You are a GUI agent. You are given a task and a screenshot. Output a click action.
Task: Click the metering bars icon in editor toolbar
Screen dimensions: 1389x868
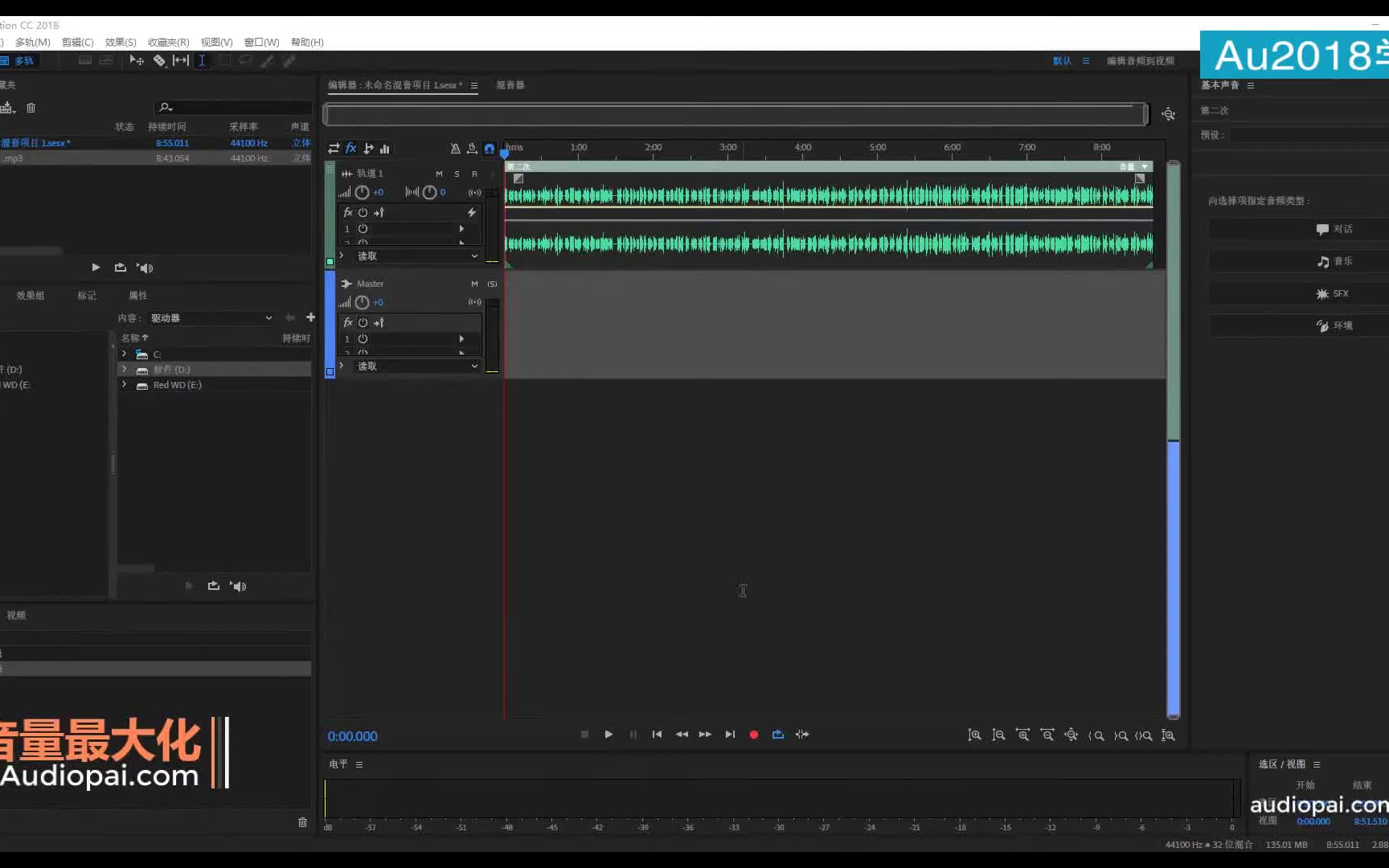pyautogui.click(x=385, y=148)
